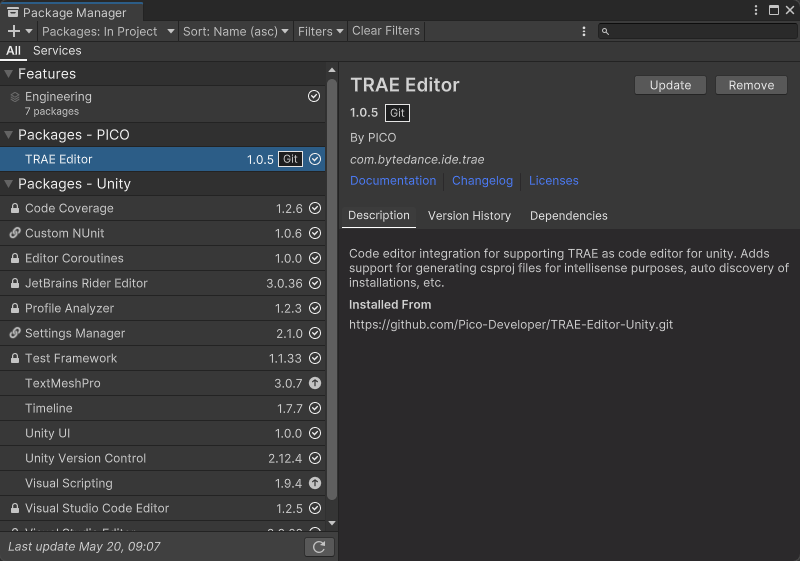Image resolution: width=800 pixels, height=561 pixels.
Task: Select the Engineering feature row
Action: 162,104
